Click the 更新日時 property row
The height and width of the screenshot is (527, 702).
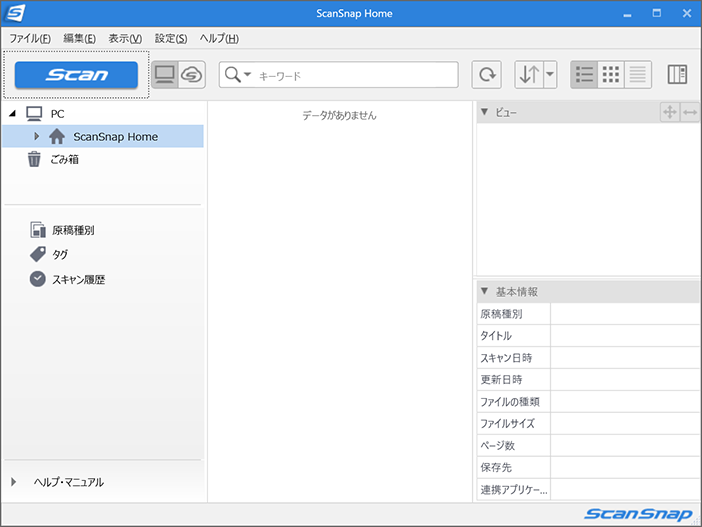pyautogui.click(x=588, y=380)
